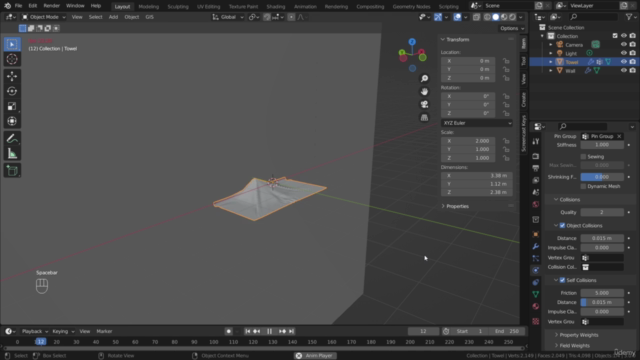Adjust the Shrinking Factor slider
Viewport: 640px width, 360px height.
pyautogui.click(x=602, y=177)
